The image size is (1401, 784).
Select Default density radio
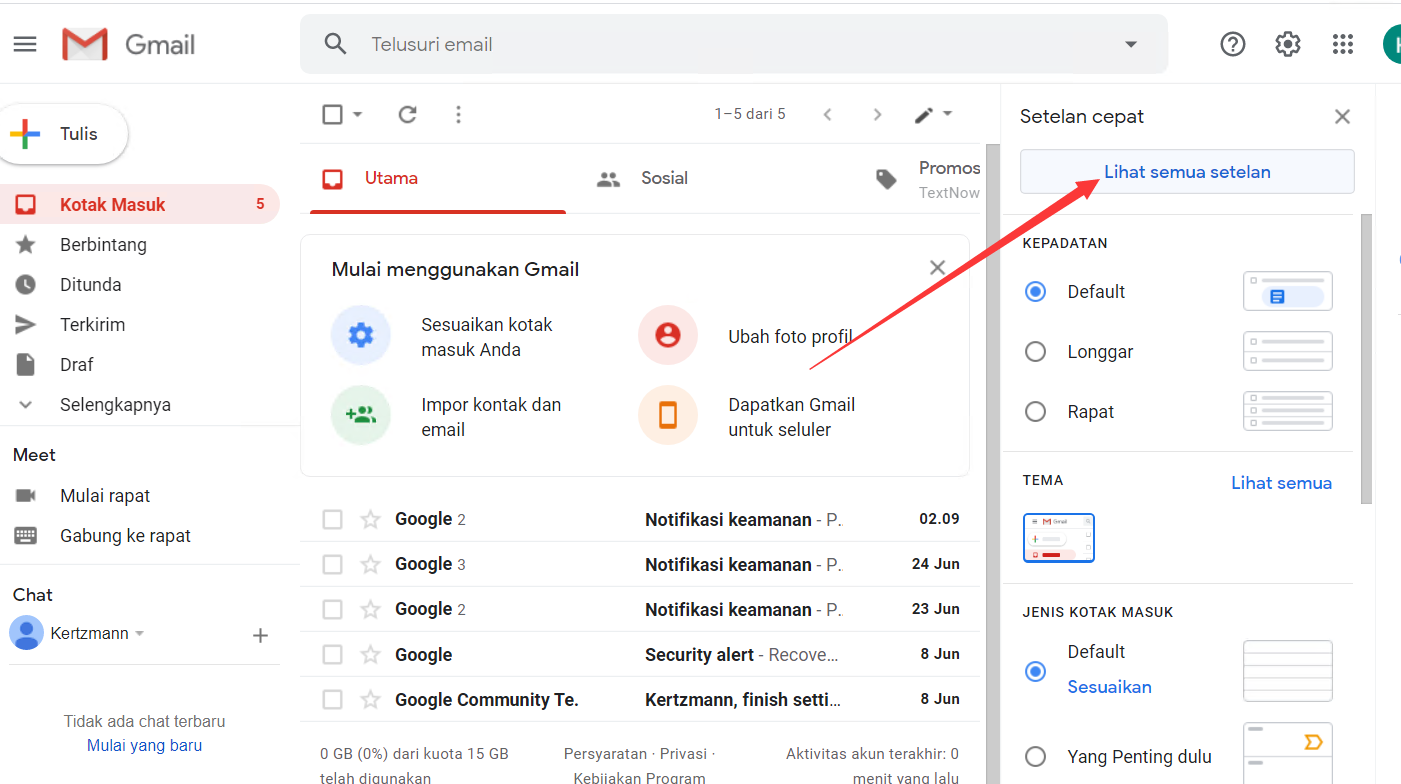click(x=1036, y=292)
